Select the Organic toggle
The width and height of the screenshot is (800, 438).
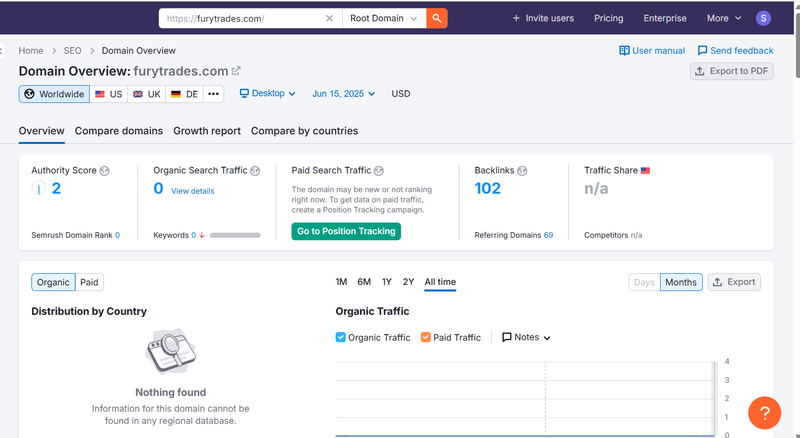[x=53, y=282]
